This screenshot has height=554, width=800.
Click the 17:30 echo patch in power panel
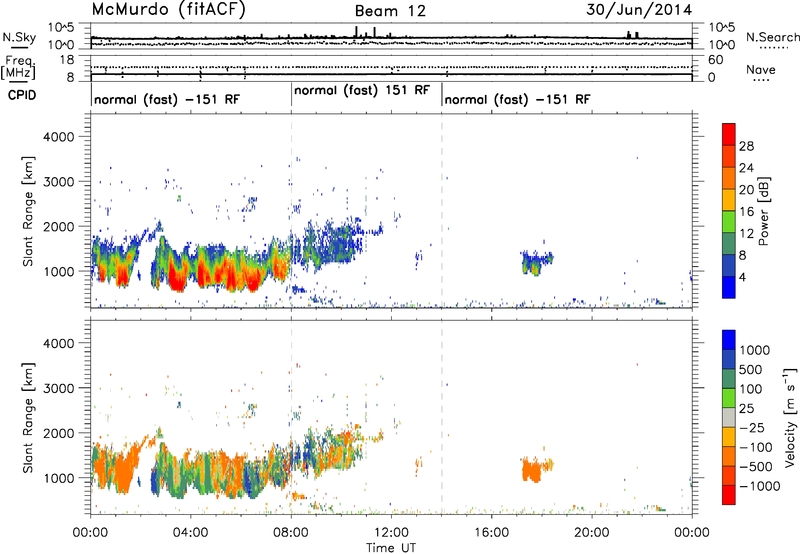tap(536, 262)
